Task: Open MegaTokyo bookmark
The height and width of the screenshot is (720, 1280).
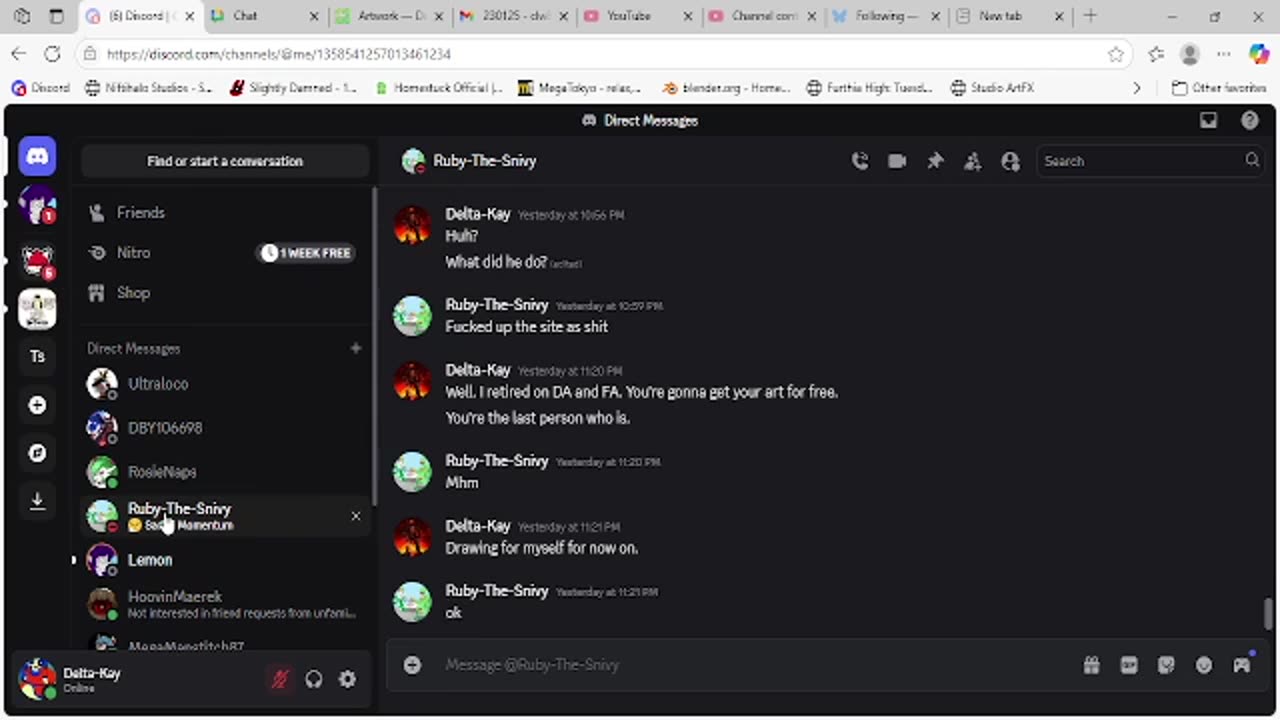Action: coord(579,88)
